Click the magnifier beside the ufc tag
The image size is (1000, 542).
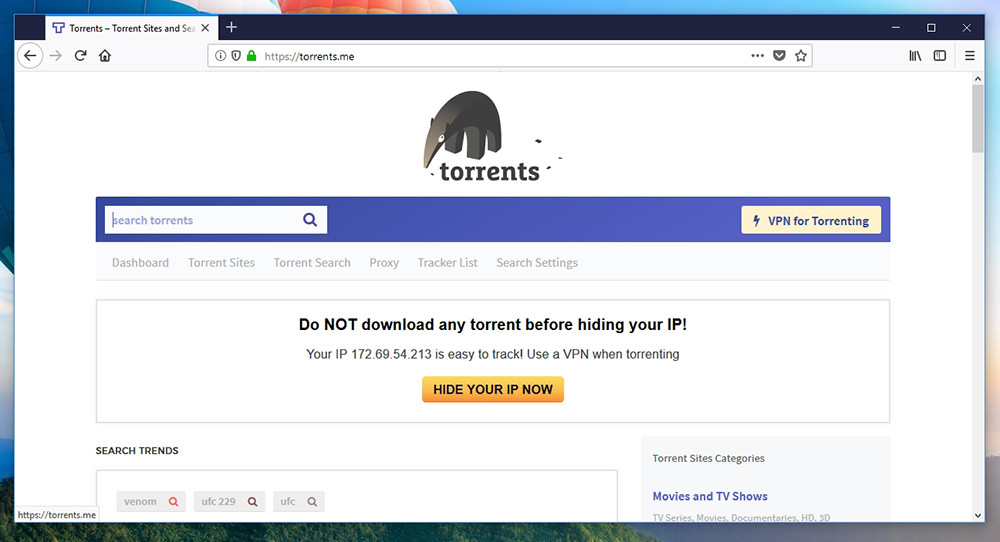pos(312,502)
